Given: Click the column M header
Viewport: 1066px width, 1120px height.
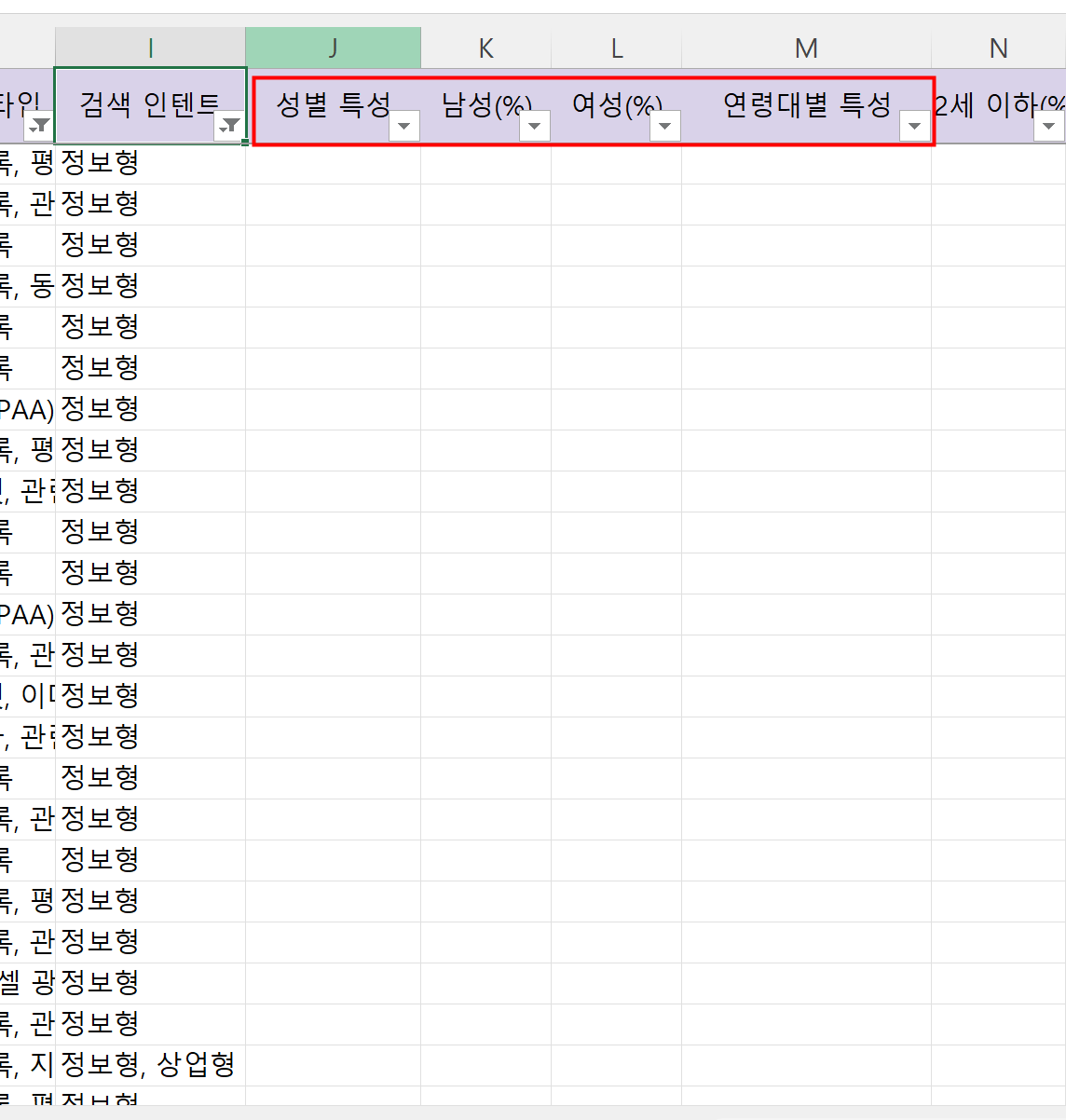Looking at the screenshot, I should pos(806,48).
